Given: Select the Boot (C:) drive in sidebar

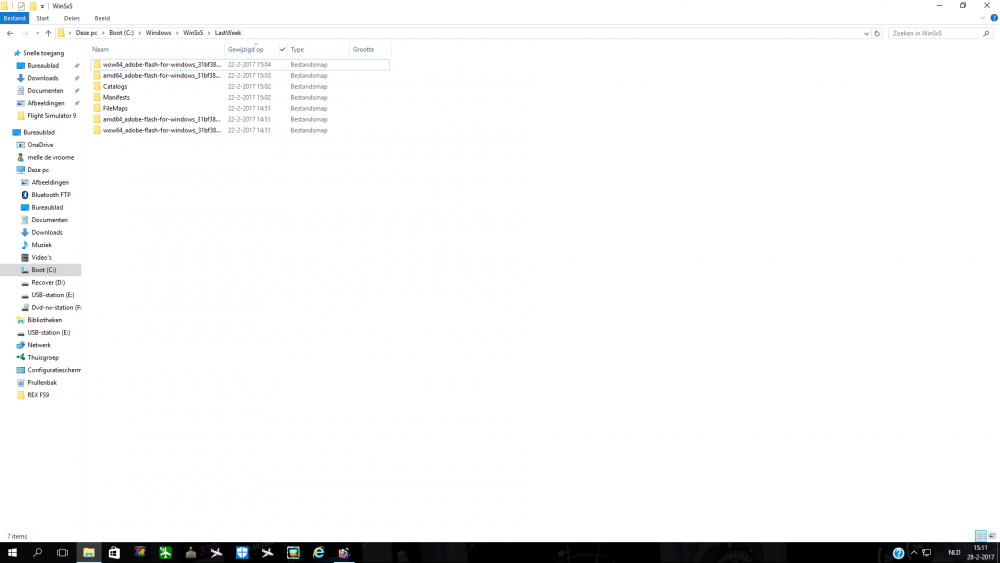Looking at the screenshot, I should pos(43,270).
